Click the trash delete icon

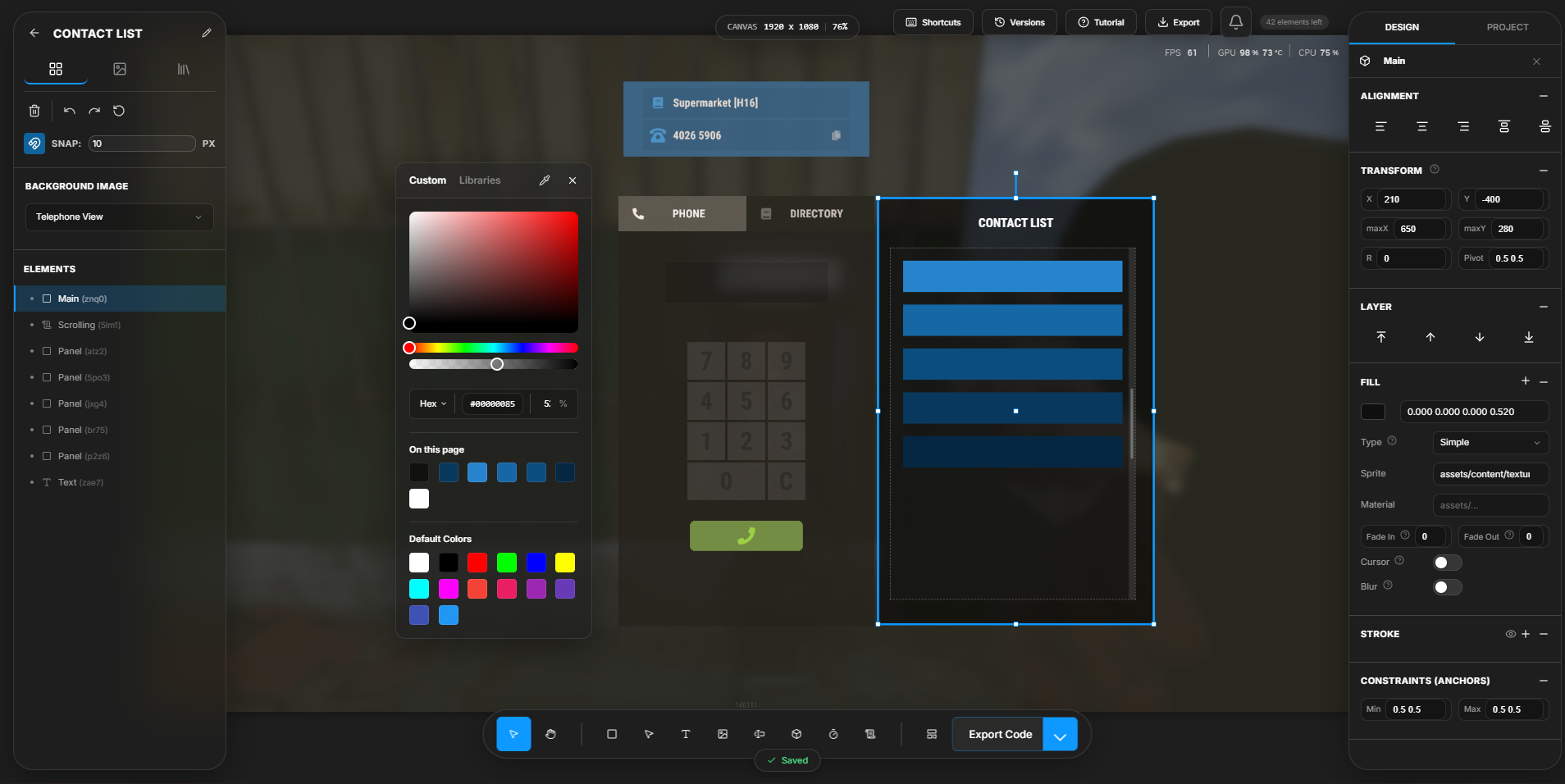(x=34, y=111)
